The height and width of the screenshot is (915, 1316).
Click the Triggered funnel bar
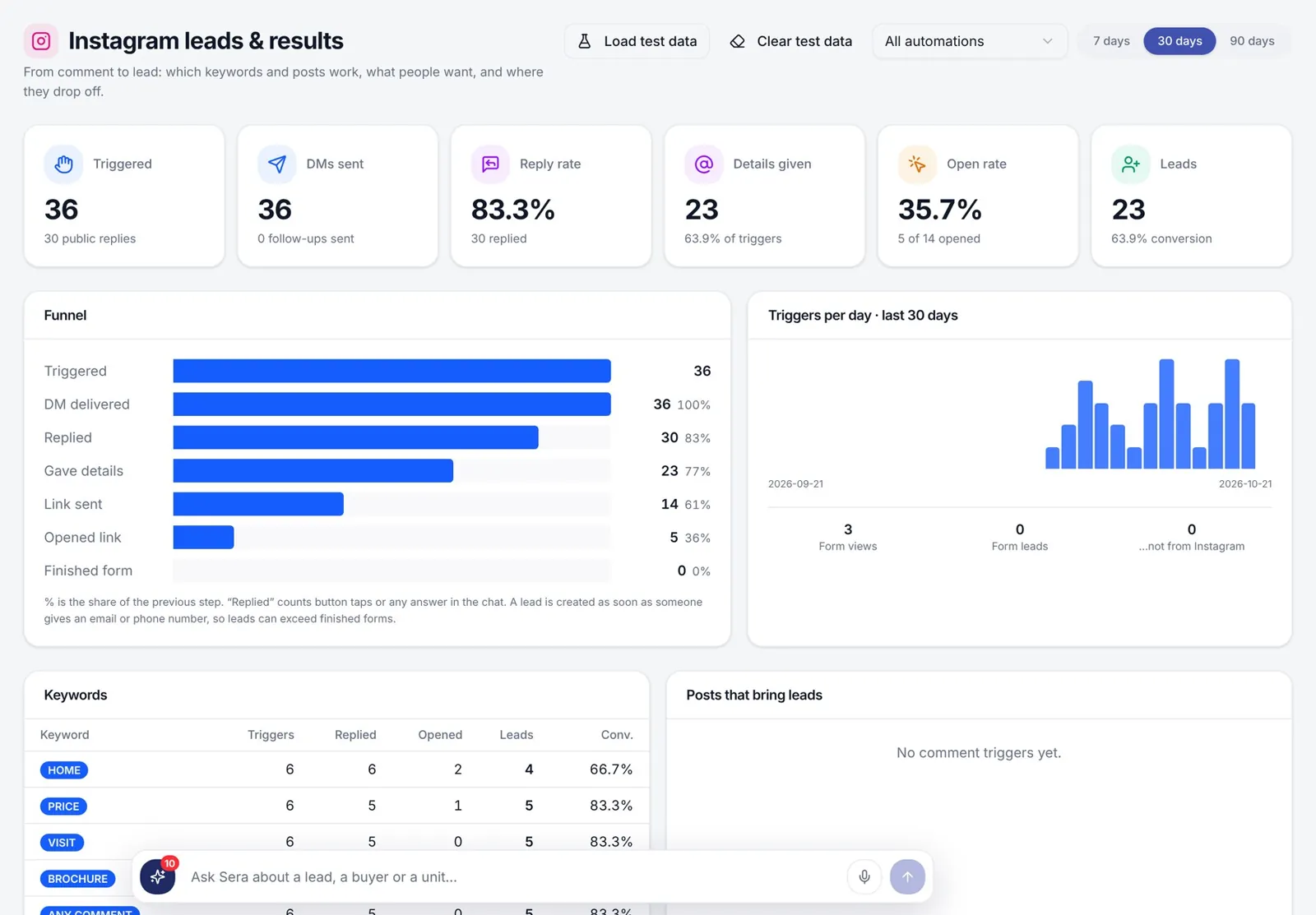tap(392, 371)
